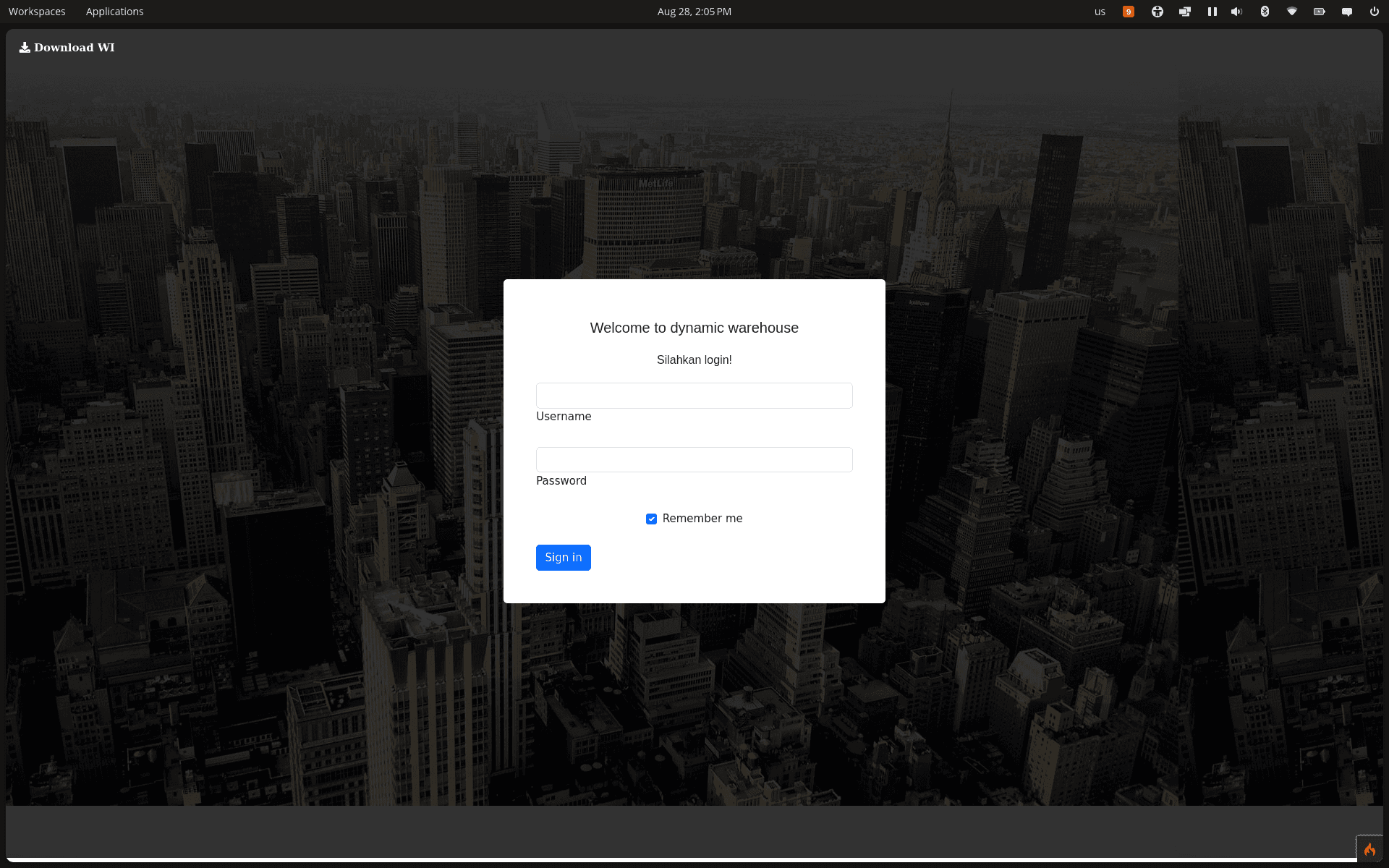This screenshot has width=1389, height=868.
Task: Click the Download WI link
Action: click(67, 48)
